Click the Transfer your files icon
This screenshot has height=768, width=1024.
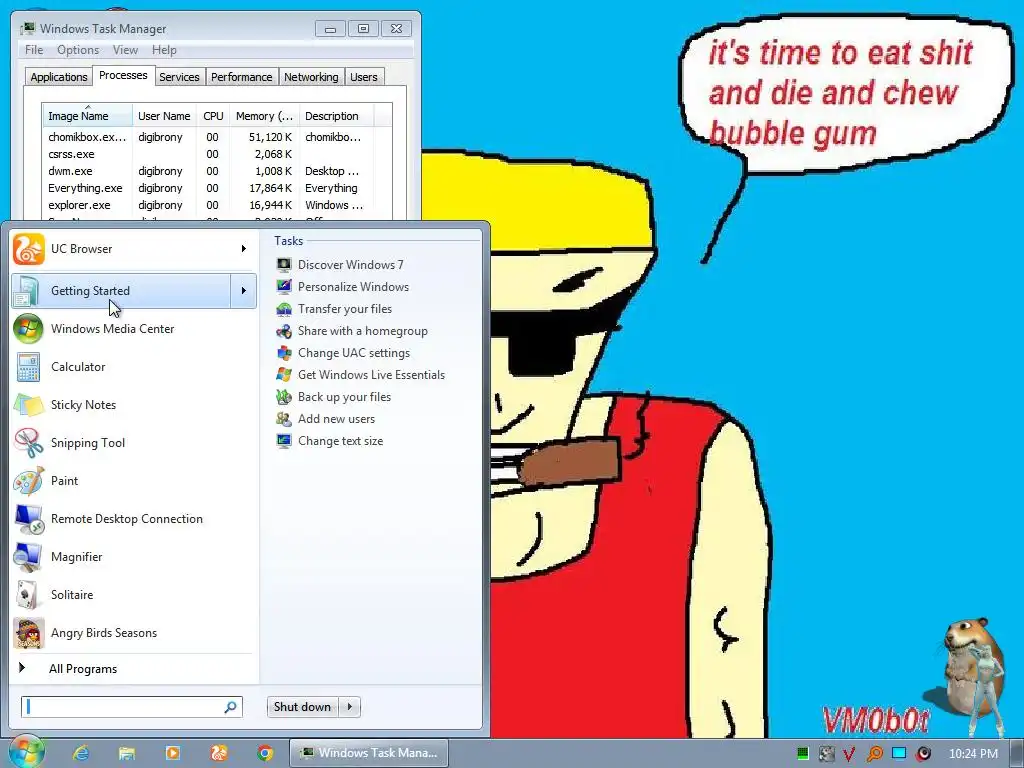point(283,309)
